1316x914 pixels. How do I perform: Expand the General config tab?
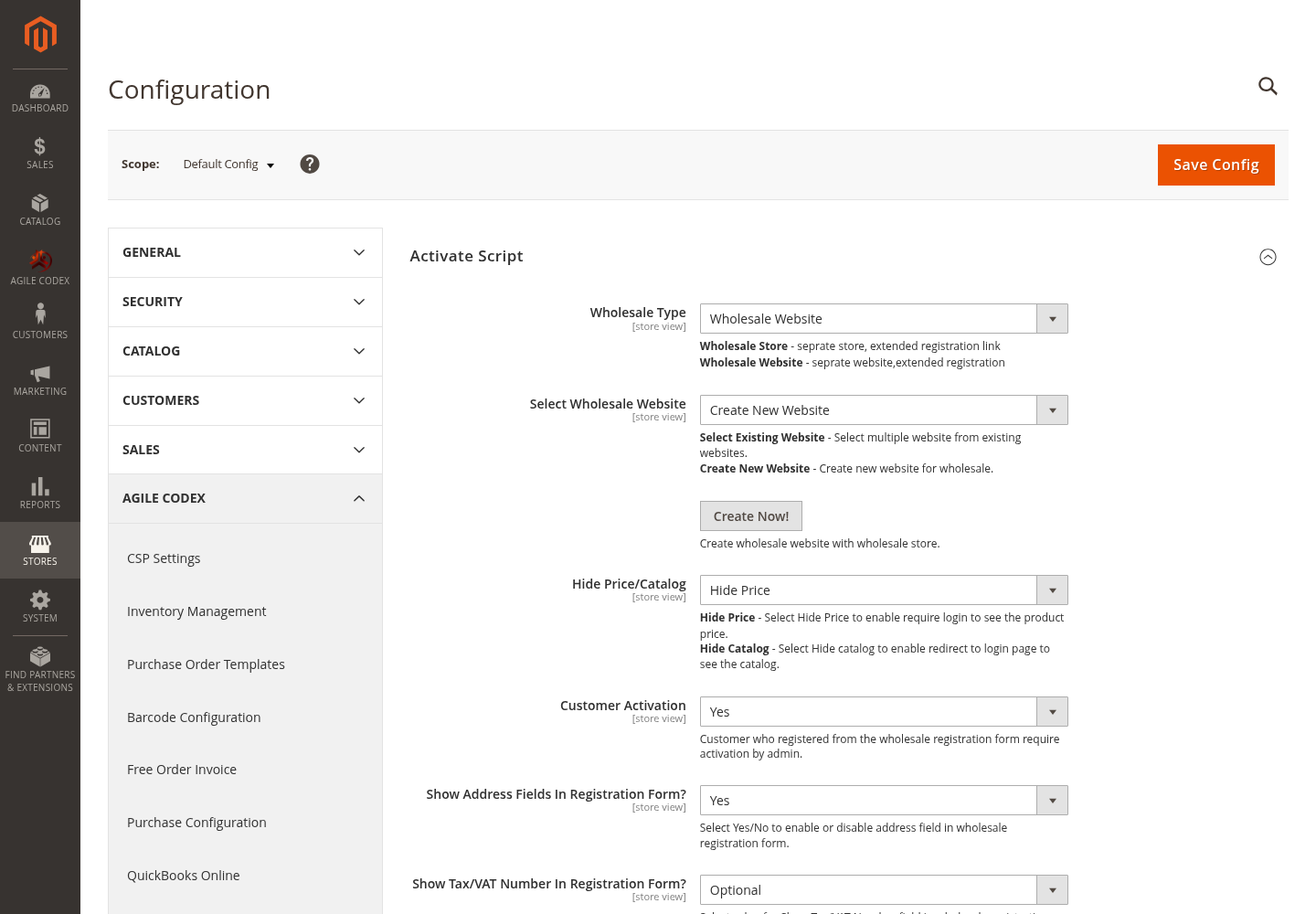[245, 252]
